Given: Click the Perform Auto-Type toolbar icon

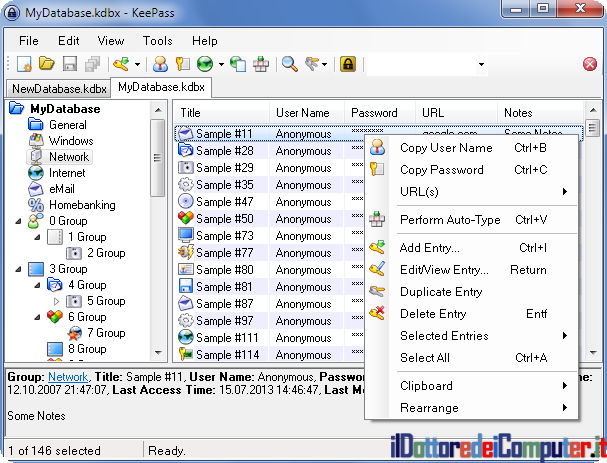Looking at the screenshot, I should 261,64.
